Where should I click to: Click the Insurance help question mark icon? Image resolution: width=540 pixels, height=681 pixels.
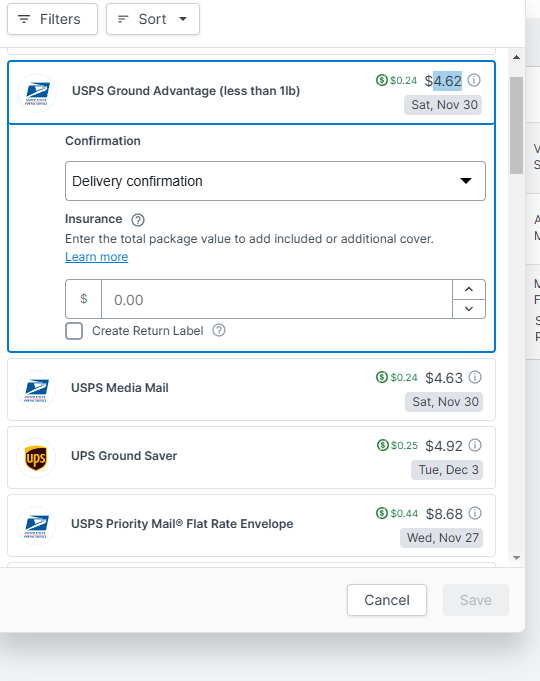pos(138,220)
